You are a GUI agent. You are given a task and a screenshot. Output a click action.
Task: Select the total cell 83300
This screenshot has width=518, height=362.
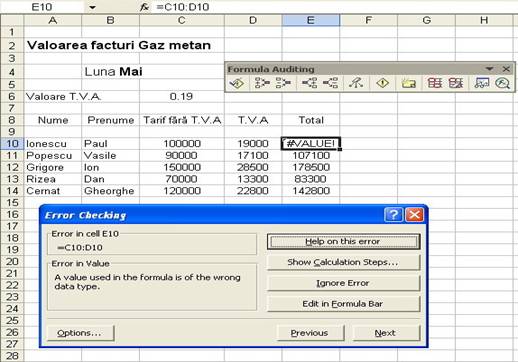tap(311, 179)
